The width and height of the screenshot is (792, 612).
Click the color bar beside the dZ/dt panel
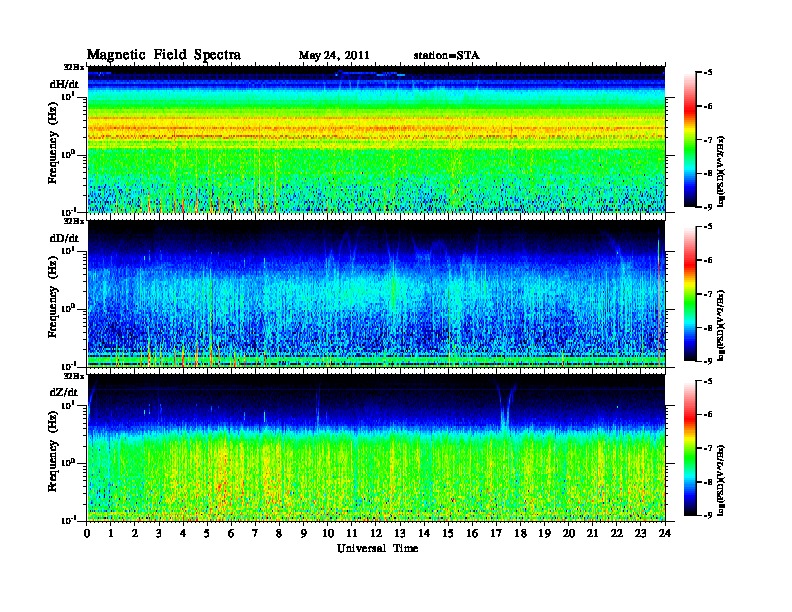click(690, 448)
